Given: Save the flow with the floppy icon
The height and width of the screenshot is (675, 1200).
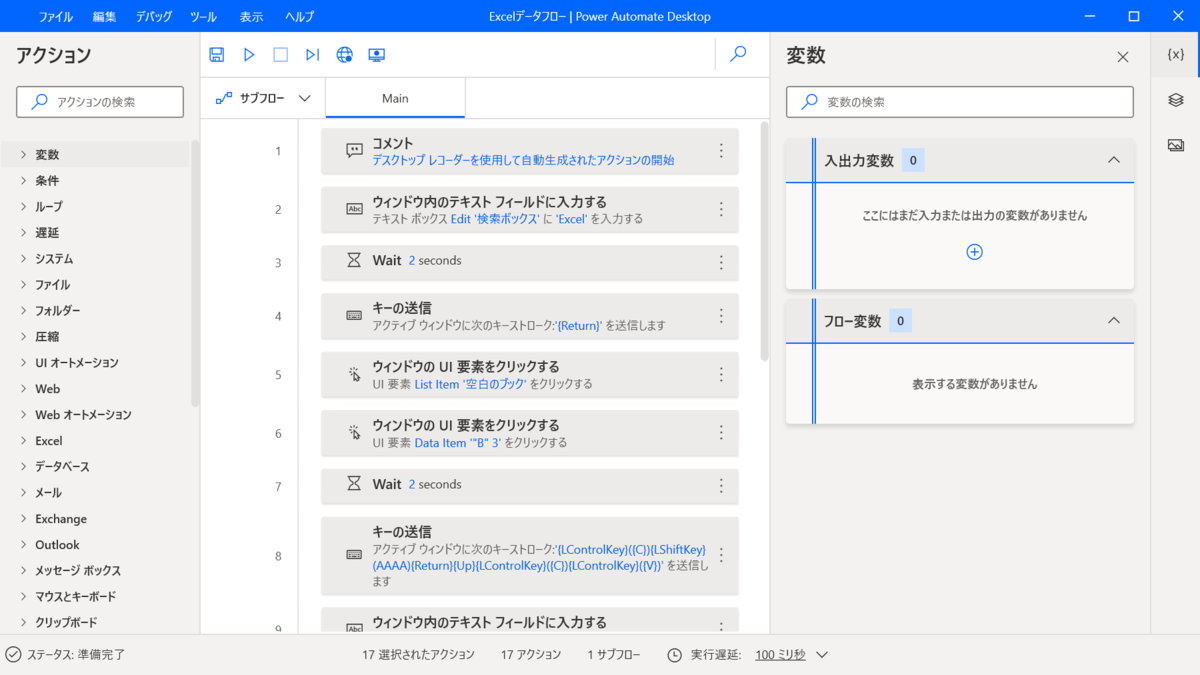Looking at the screenshot, I should pos(217,55).
